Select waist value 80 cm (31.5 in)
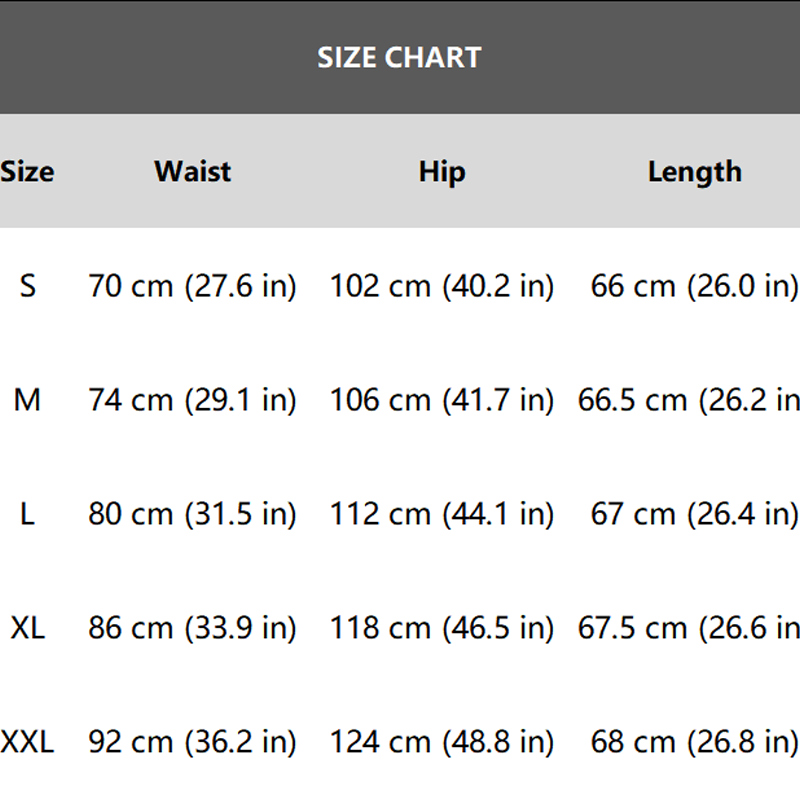This screenshot has height=800, width=800. click(192, 514)
